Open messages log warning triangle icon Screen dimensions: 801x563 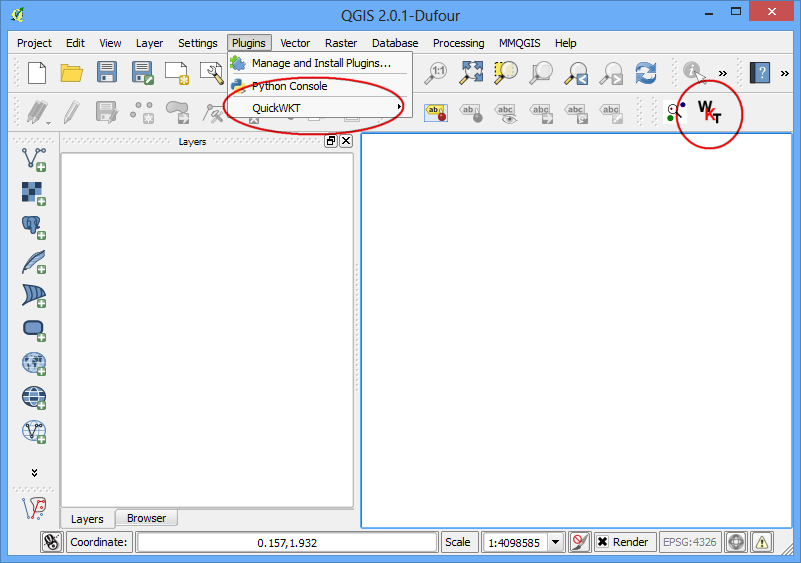[x=762, y=542]
